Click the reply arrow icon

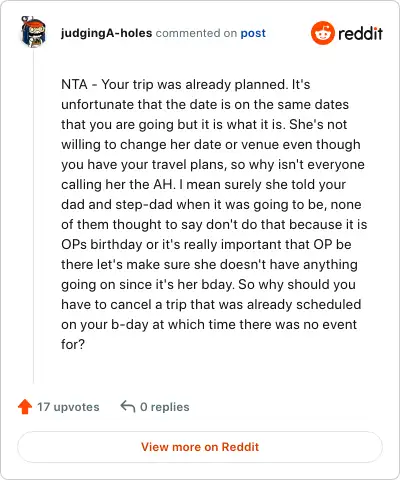tap(128, 406)
